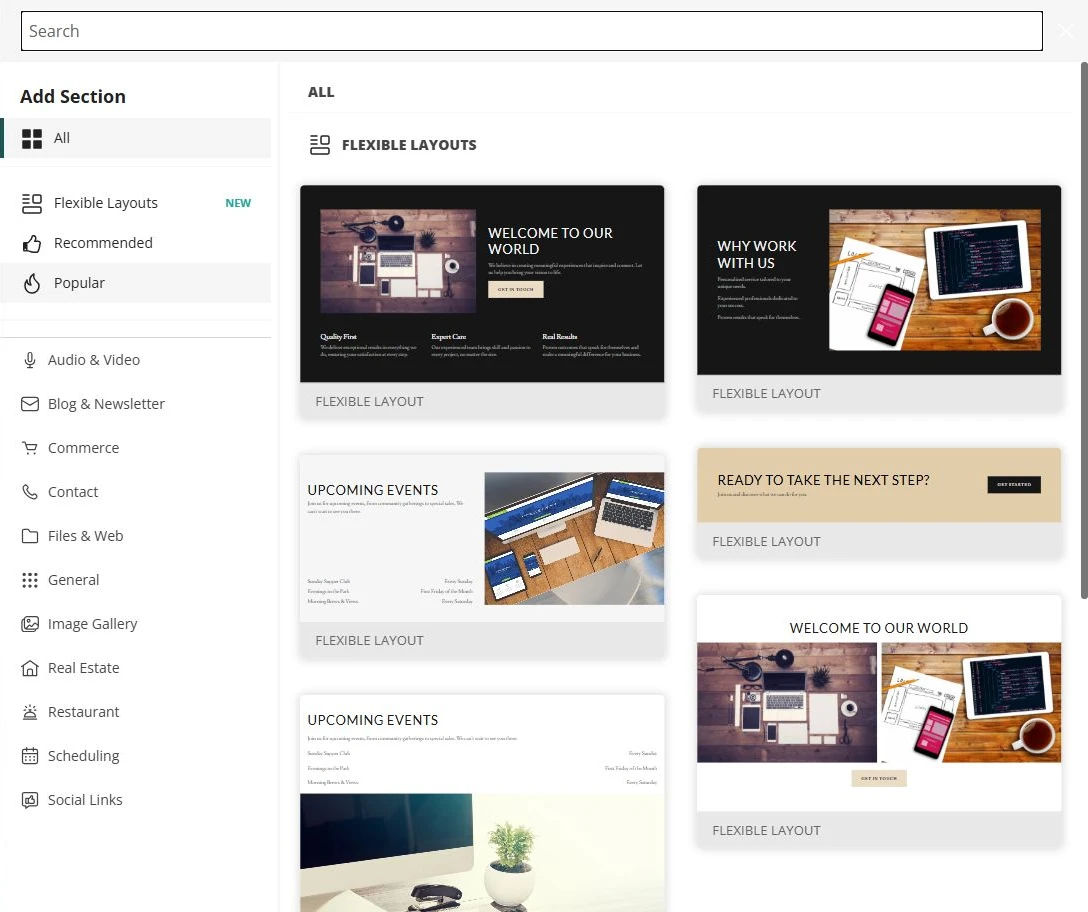This screenshot has width=1088, height=912.
Task: Click Get Started button in tan banner
Action: [1014, 484]
